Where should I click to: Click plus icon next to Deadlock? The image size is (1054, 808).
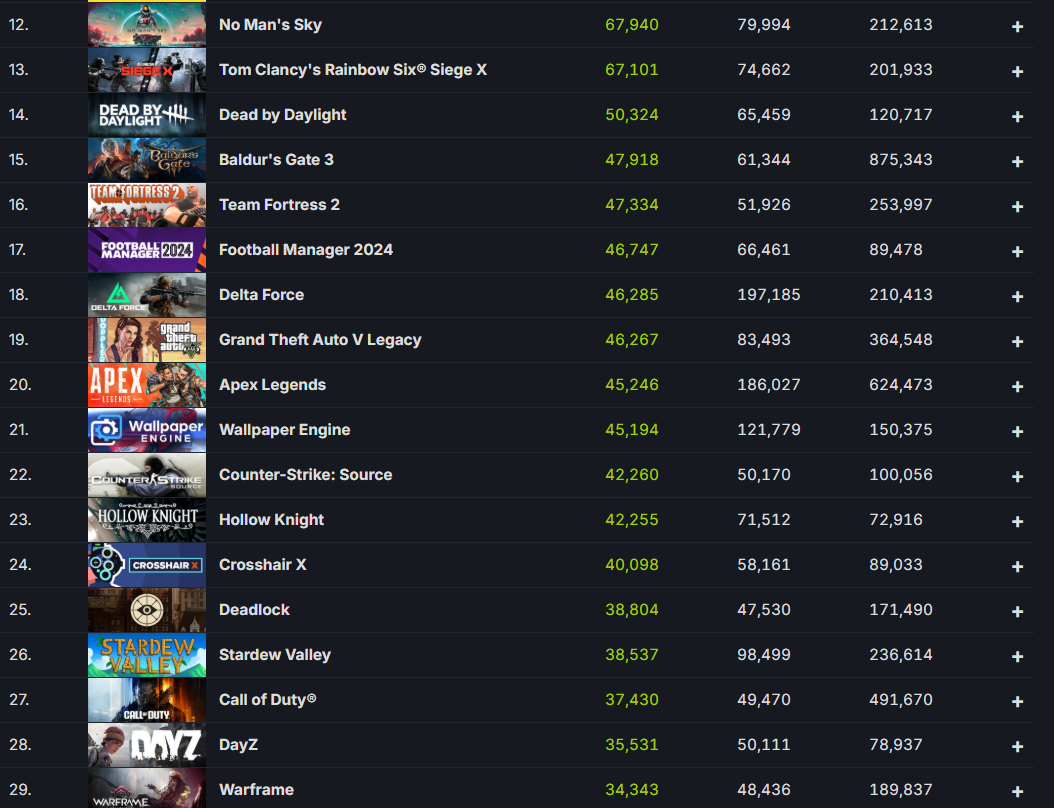pos(1018,612)
